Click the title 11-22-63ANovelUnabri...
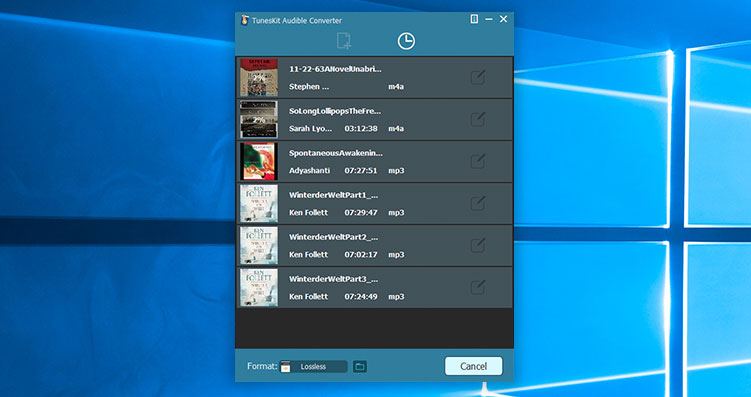The image size is (751, 397). (336, 69)
